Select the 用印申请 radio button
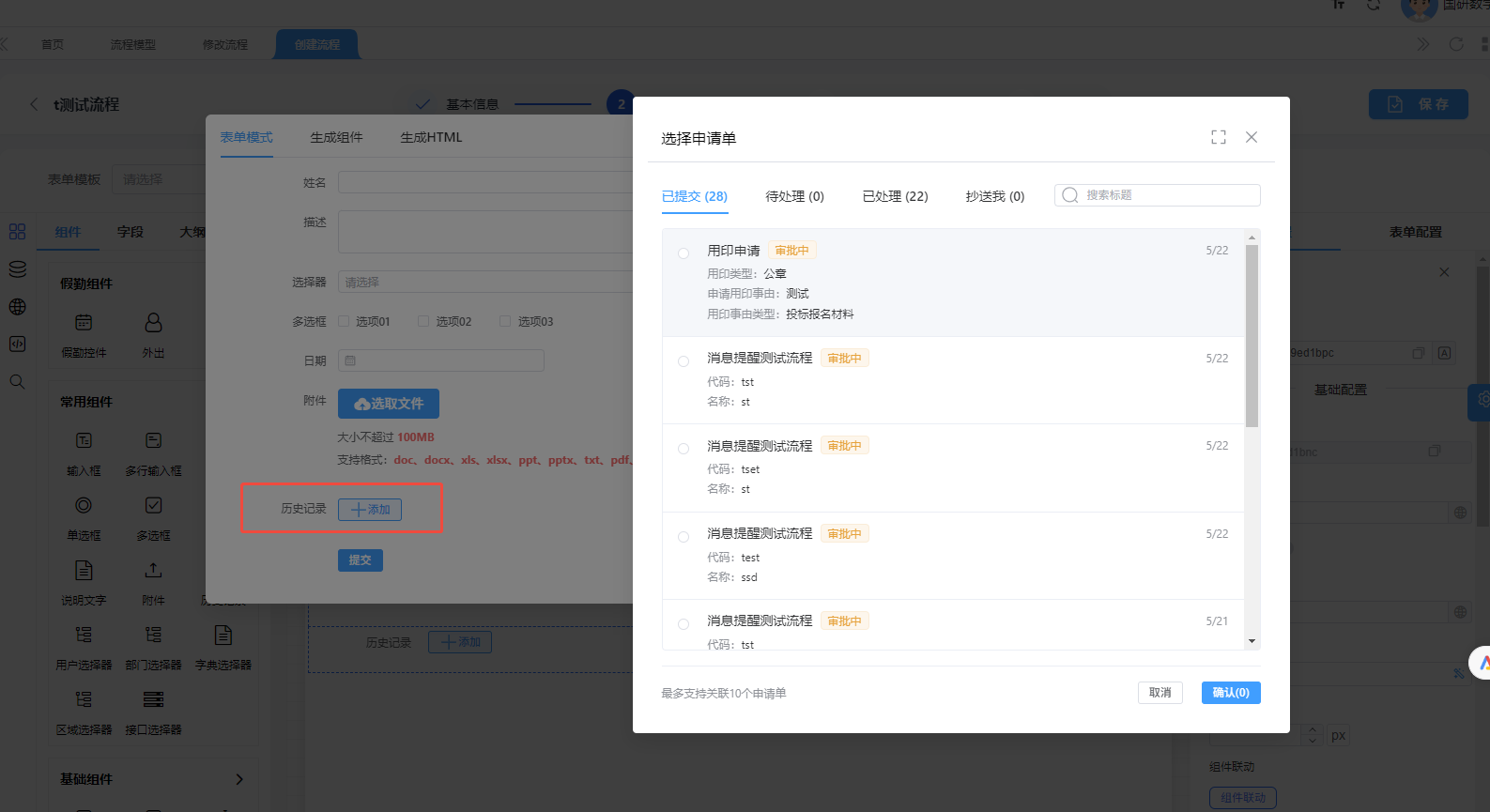Screen dimensions: 1490x812 pos(684,253)
